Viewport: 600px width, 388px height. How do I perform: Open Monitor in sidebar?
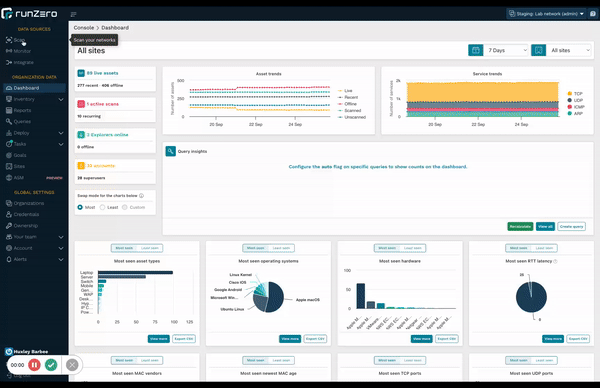point(18,51)
